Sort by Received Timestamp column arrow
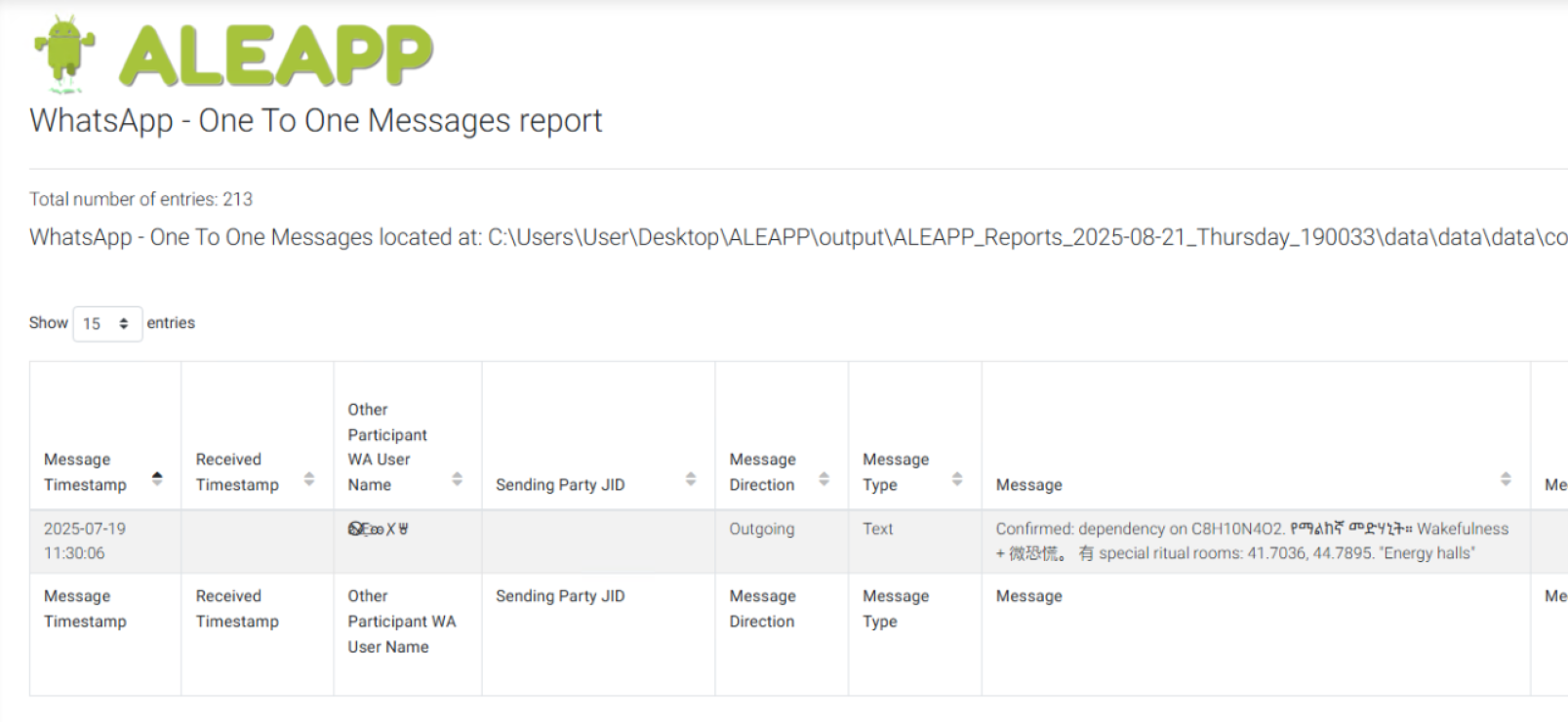 309,478
